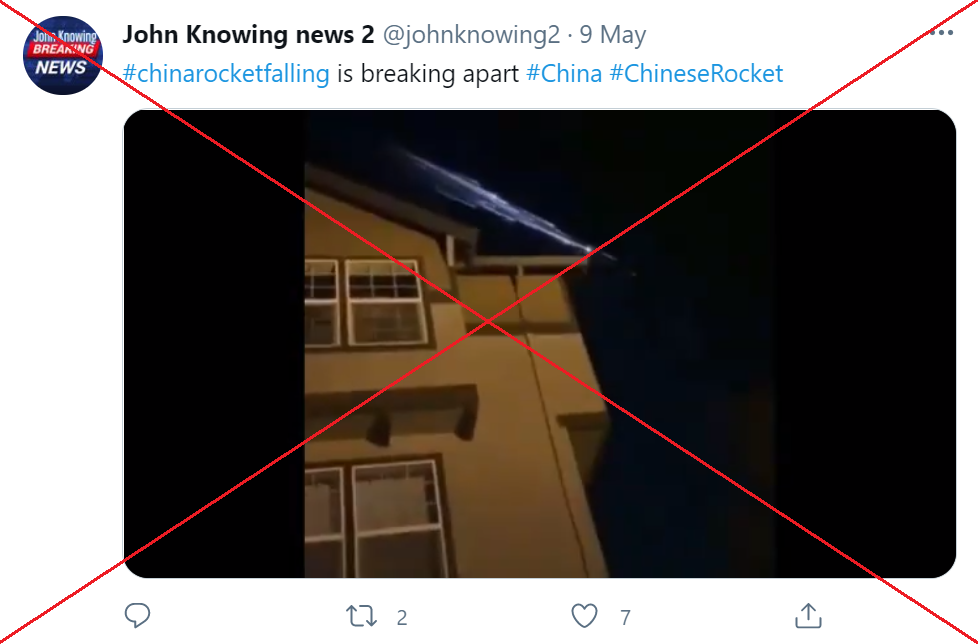This screenshot has width=978, height=644.
Task: Click the reply speech bubble icon
Action: point(137,615)
